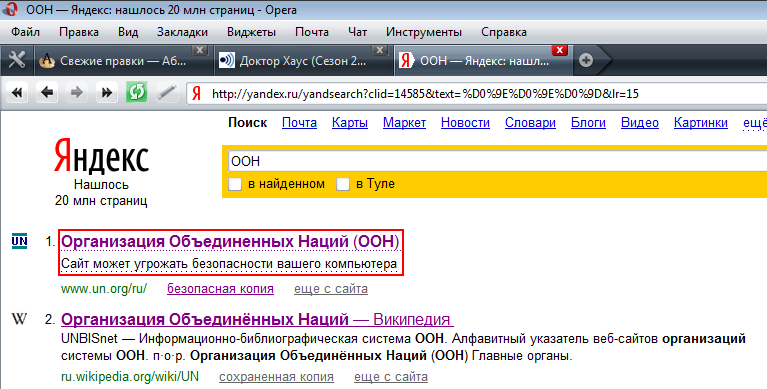The width and height of the screenshot is (767, 389).
Task: Open the Справка menu
Action: point(504,32)
